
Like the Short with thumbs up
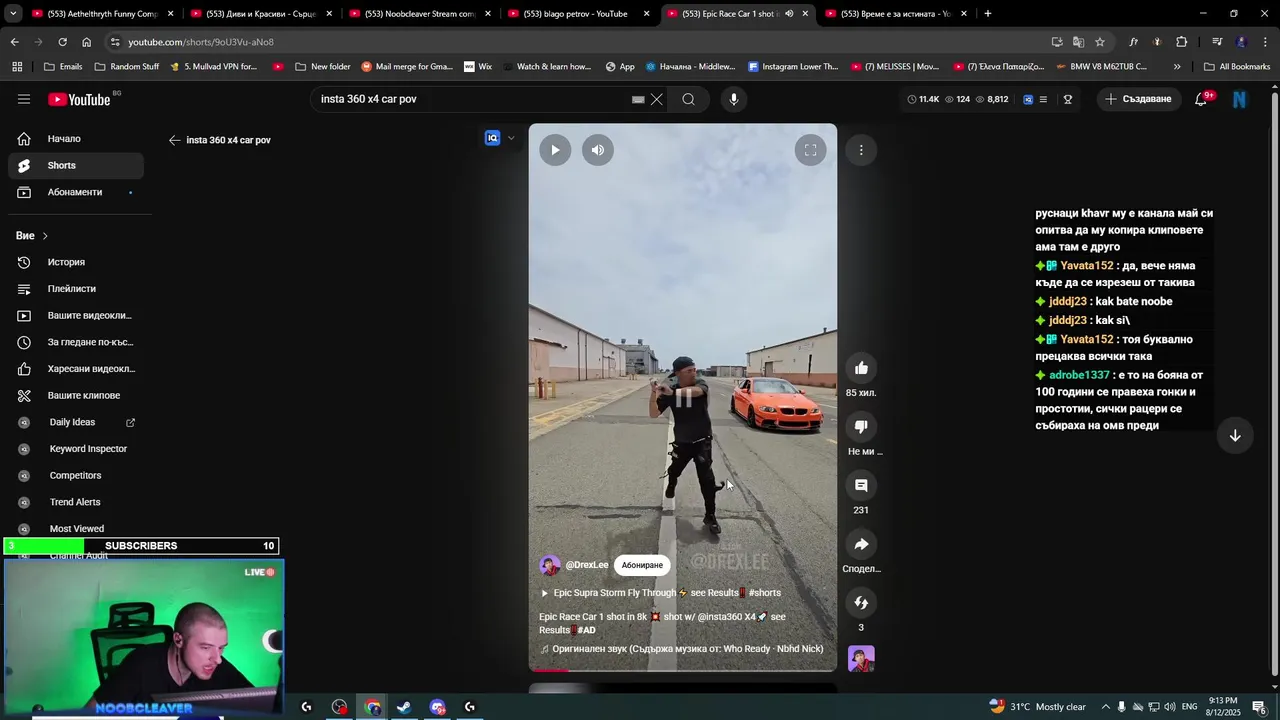[x=861, y=368]
